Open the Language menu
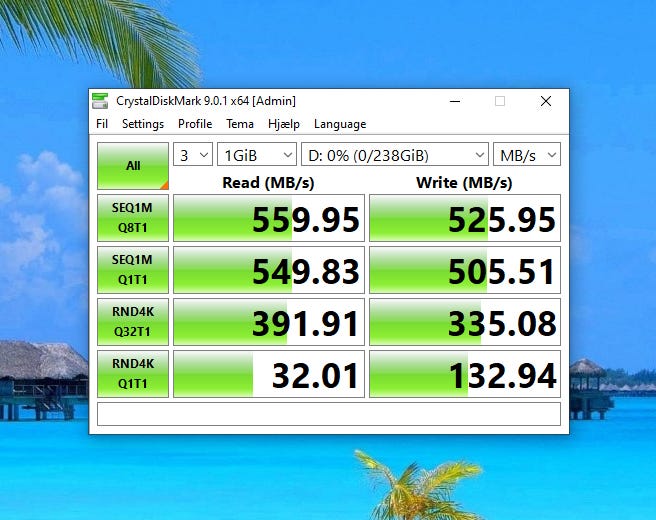This screenshot has width=656, height=520. click(340, 124)
